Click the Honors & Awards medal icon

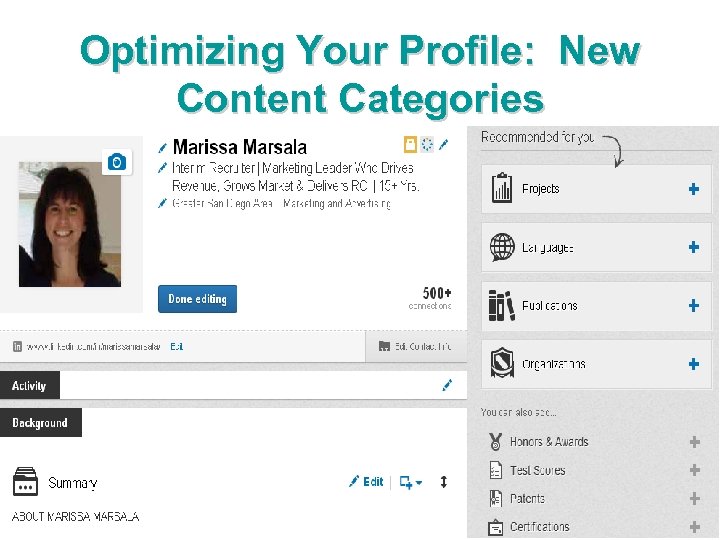click(495, 441)
